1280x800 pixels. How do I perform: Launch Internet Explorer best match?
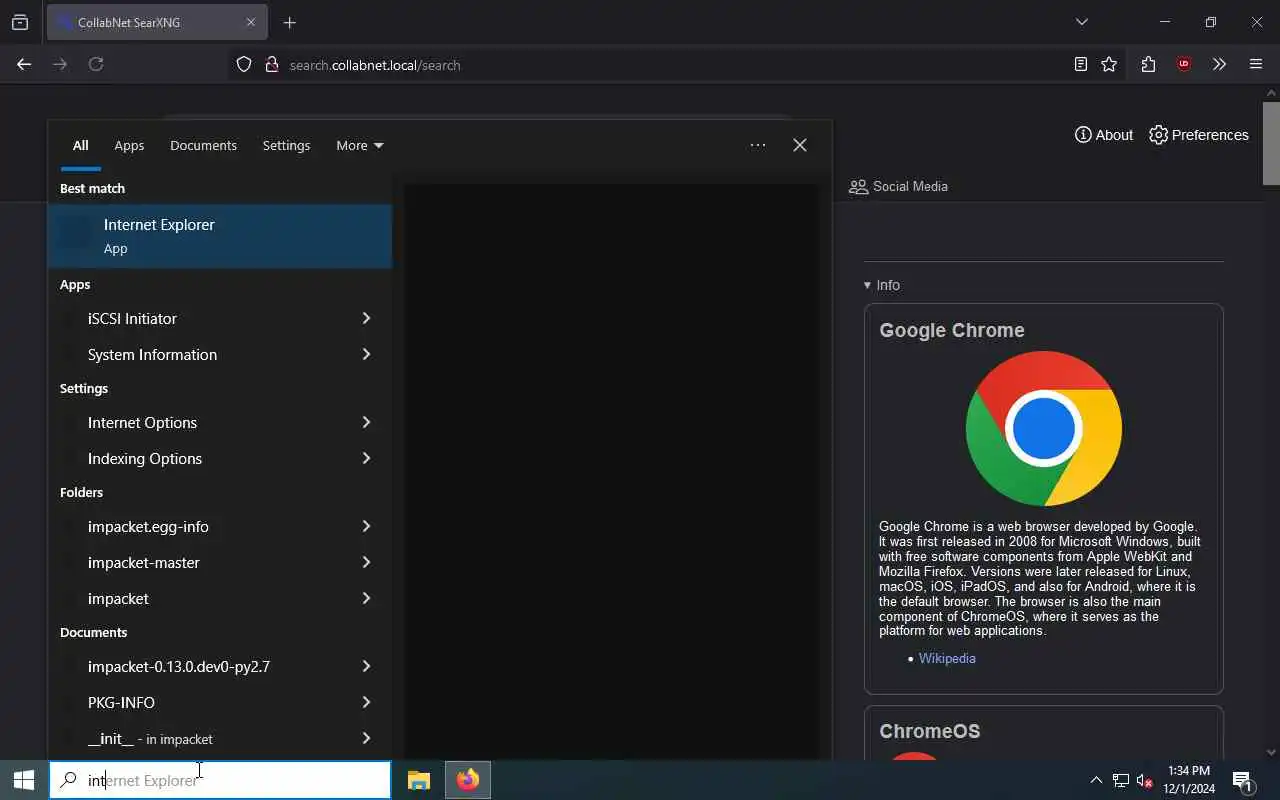[x=220, y=236]
